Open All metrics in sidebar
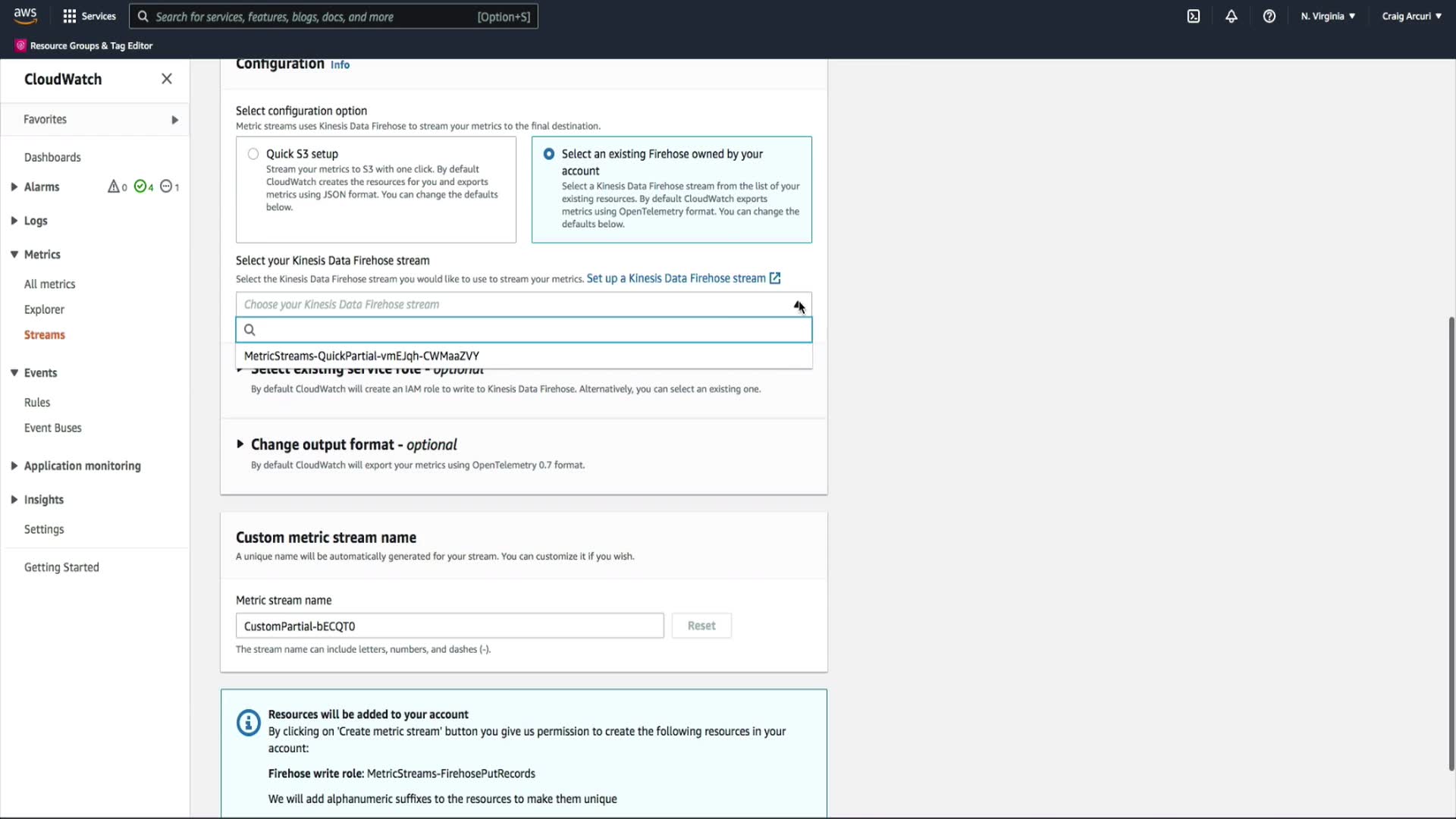Viewport: 1456px width, 819px height. pos(50,284)
